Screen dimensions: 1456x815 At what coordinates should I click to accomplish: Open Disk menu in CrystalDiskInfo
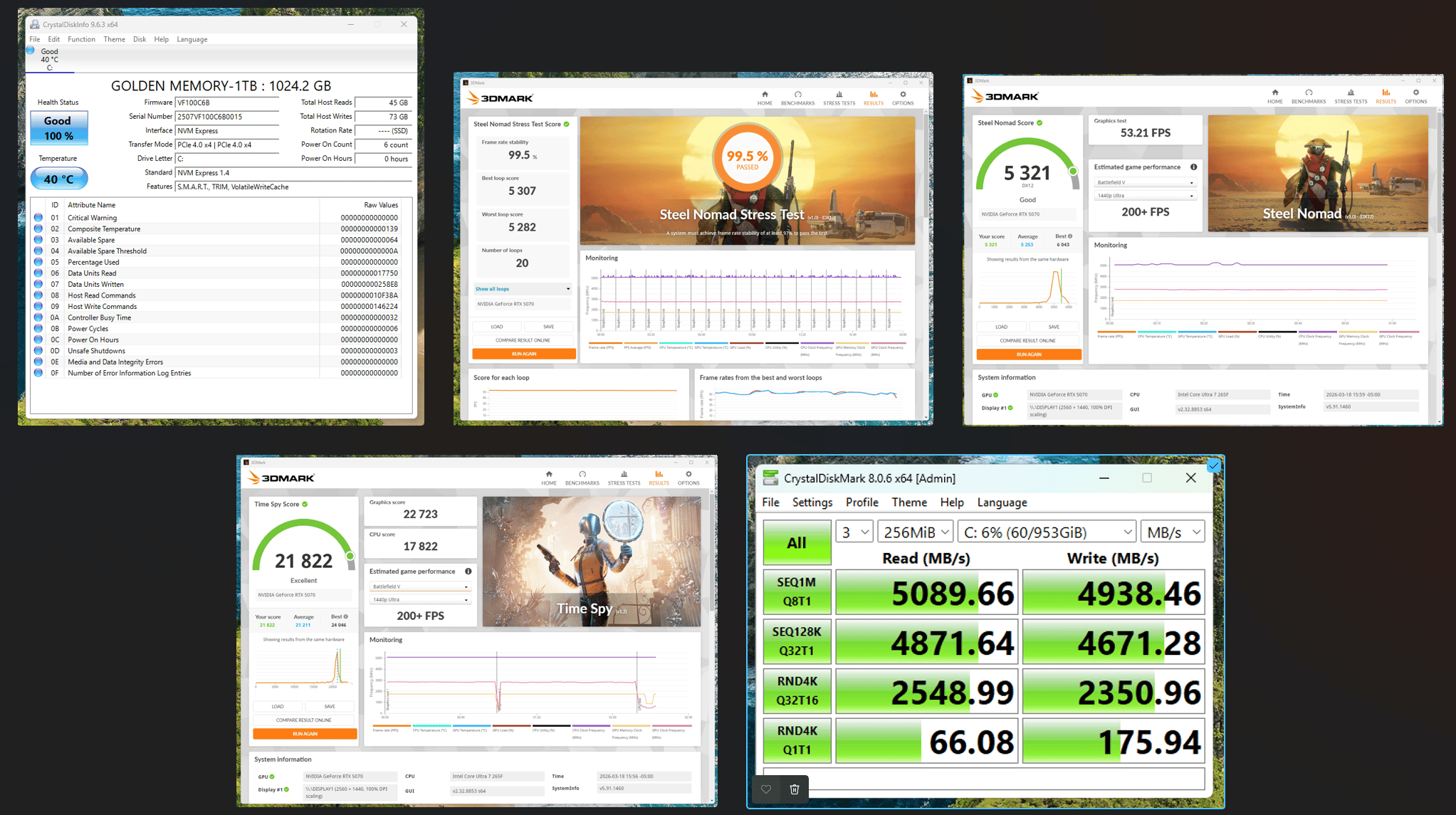tap(140, 39)
